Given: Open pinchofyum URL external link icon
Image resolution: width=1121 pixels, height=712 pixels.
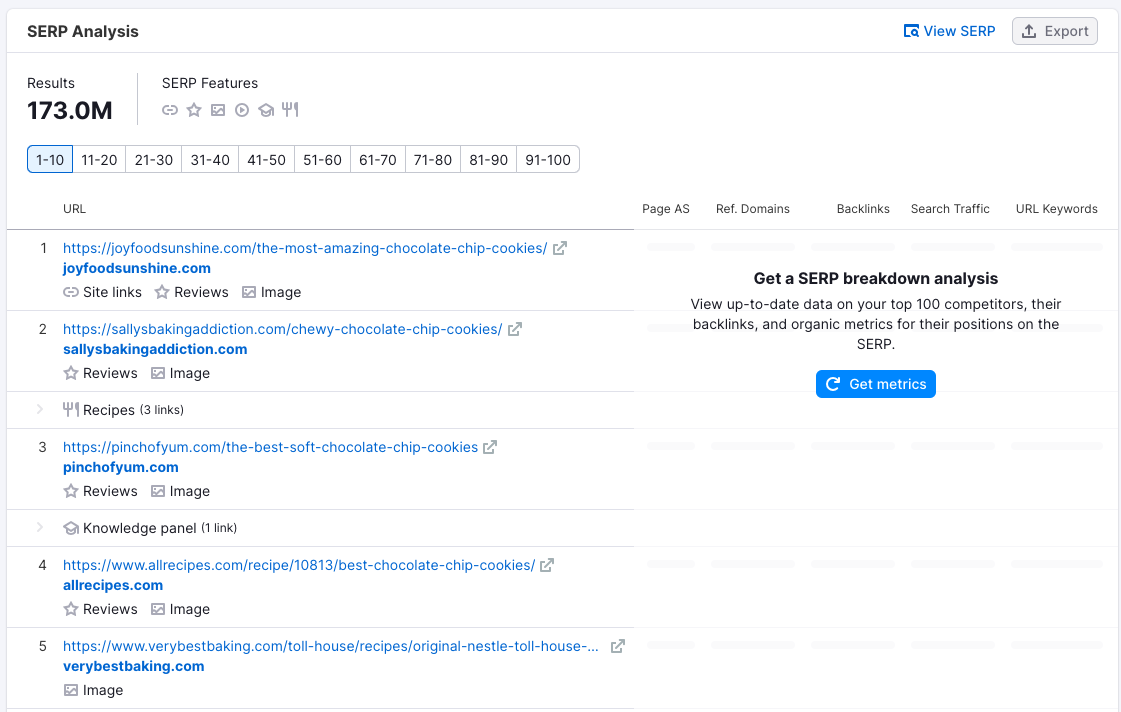Looking at the screenshot, I should [x=490, y=447].
